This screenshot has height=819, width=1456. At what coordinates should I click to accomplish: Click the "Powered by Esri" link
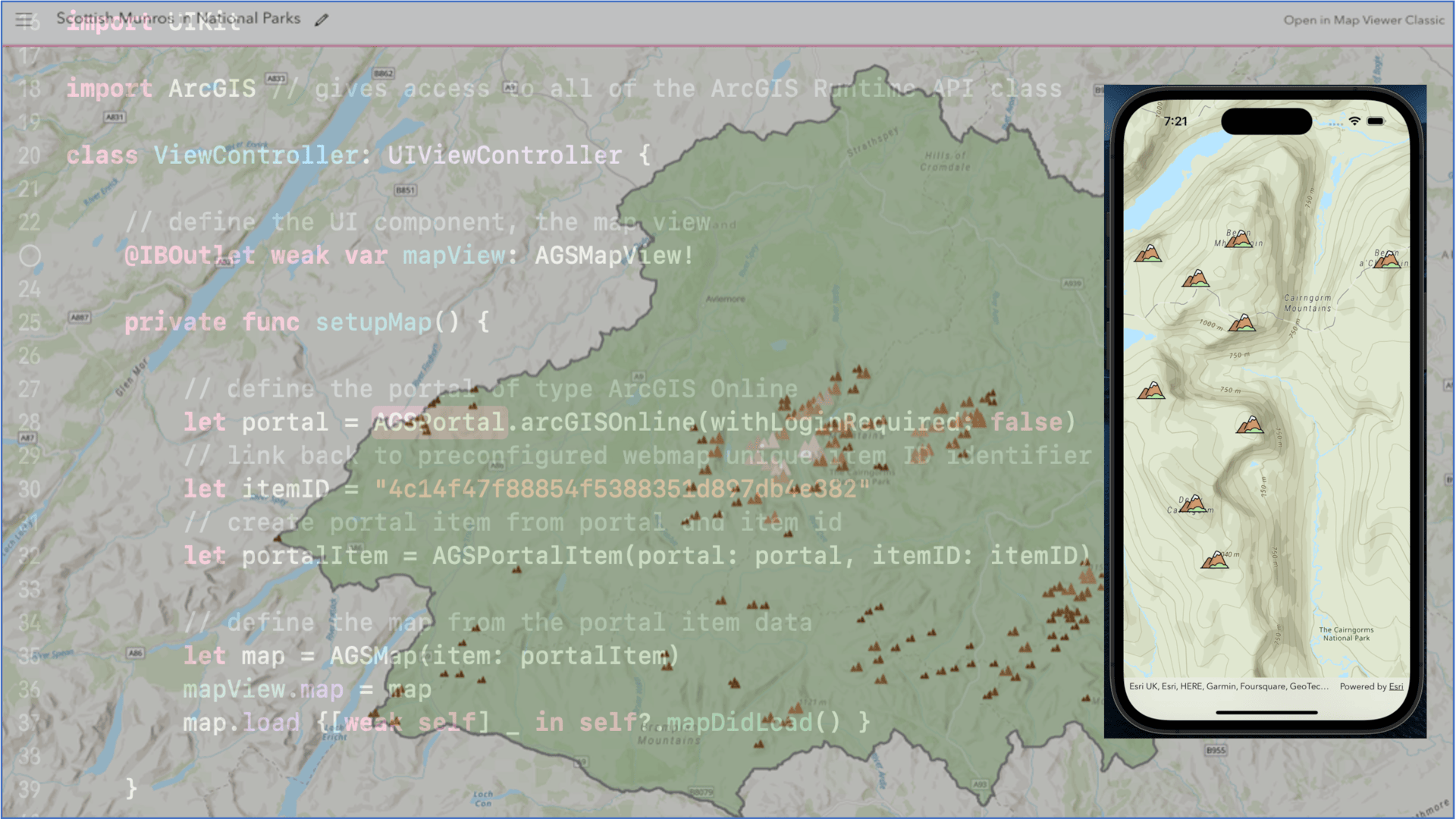1372,686
